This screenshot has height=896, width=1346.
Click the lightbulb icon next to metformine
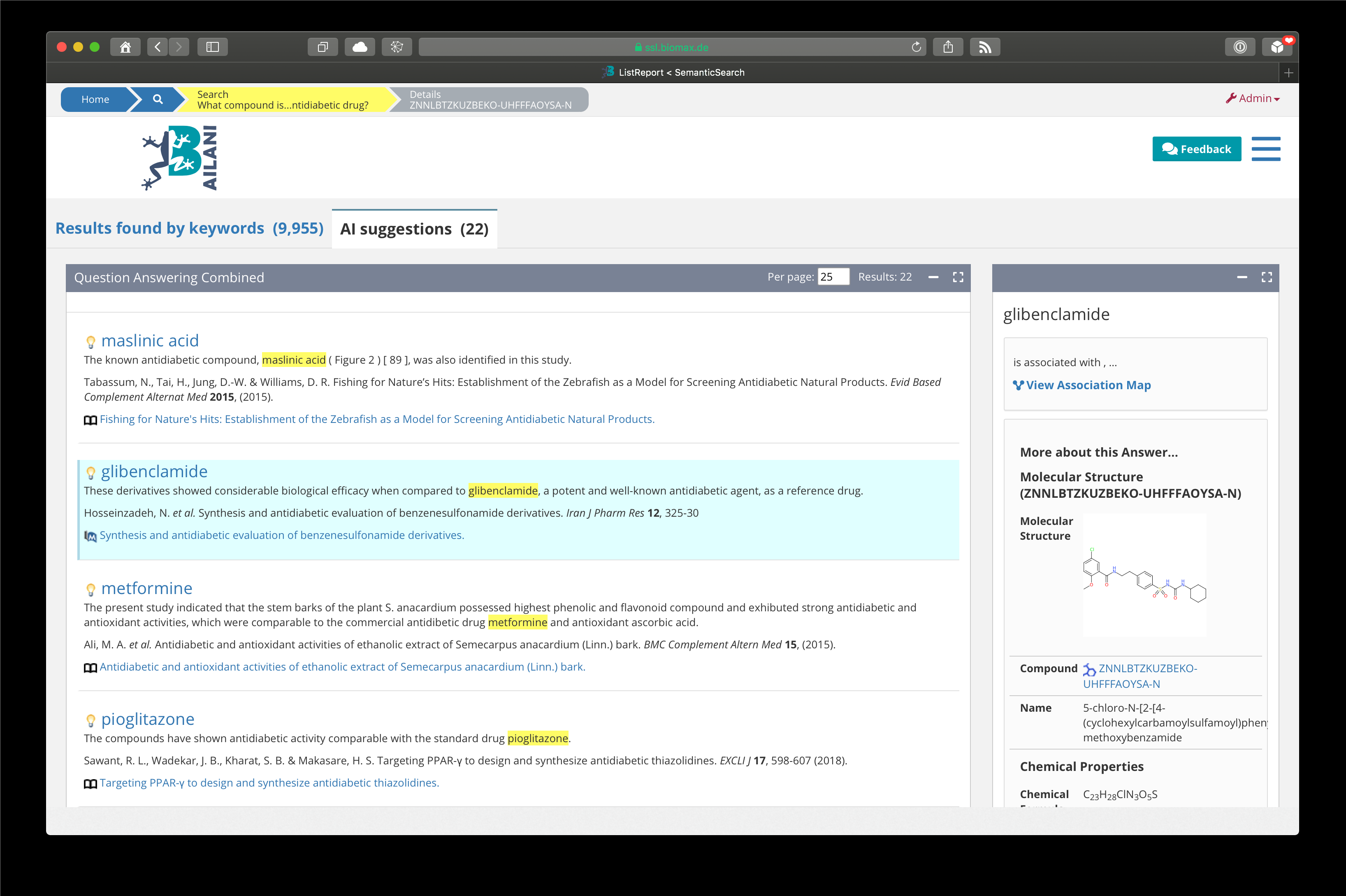[90, 589]
